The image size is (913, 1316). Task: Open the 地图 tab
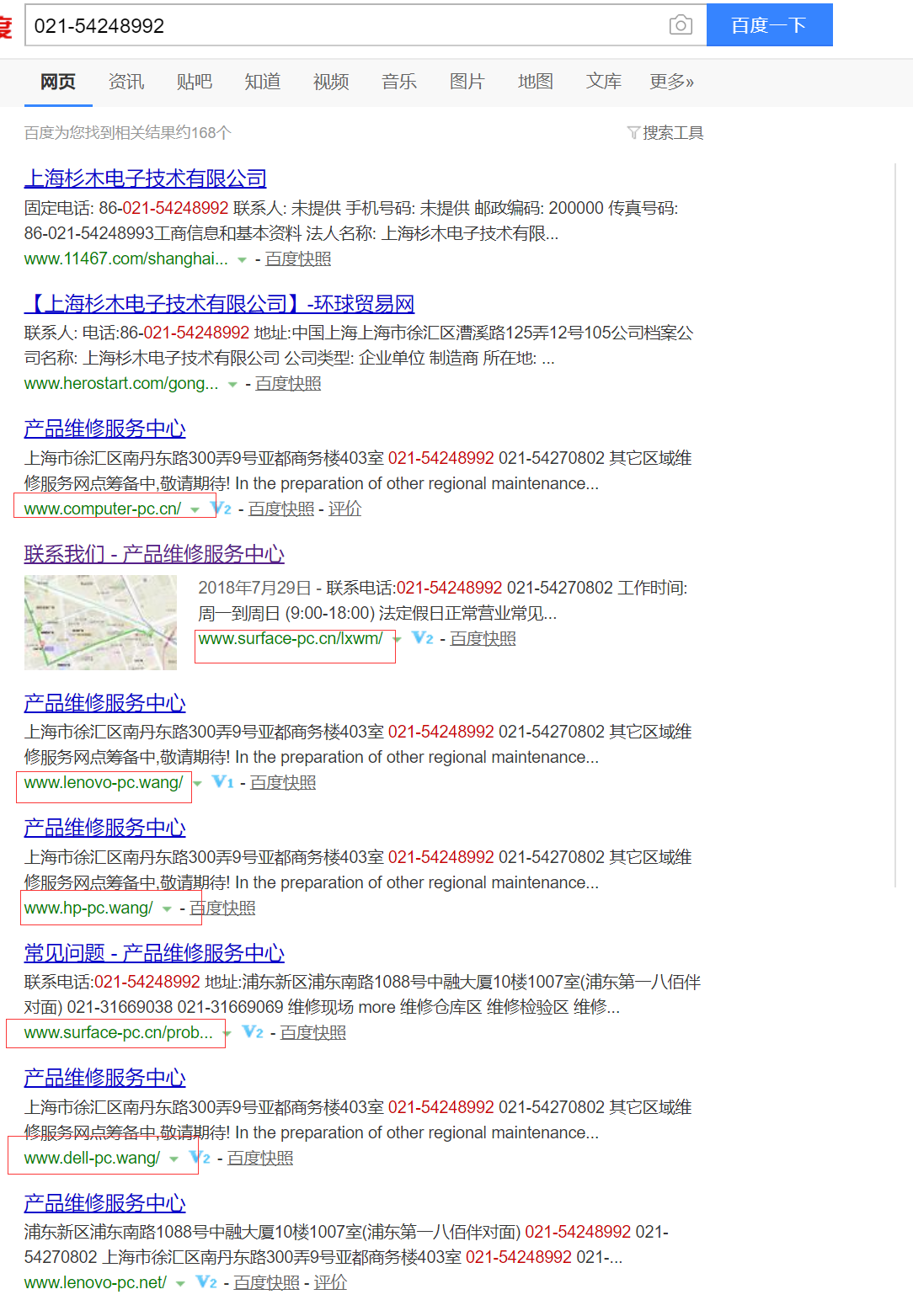click(536, 82)
